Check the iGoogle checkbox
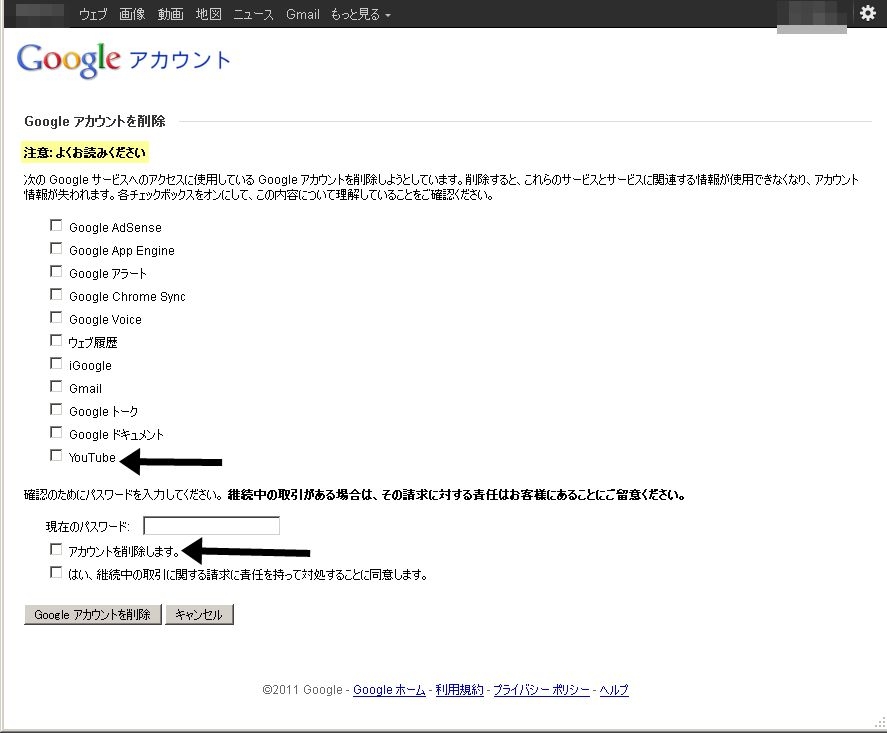Screen dimensions: 887x733 56,364
